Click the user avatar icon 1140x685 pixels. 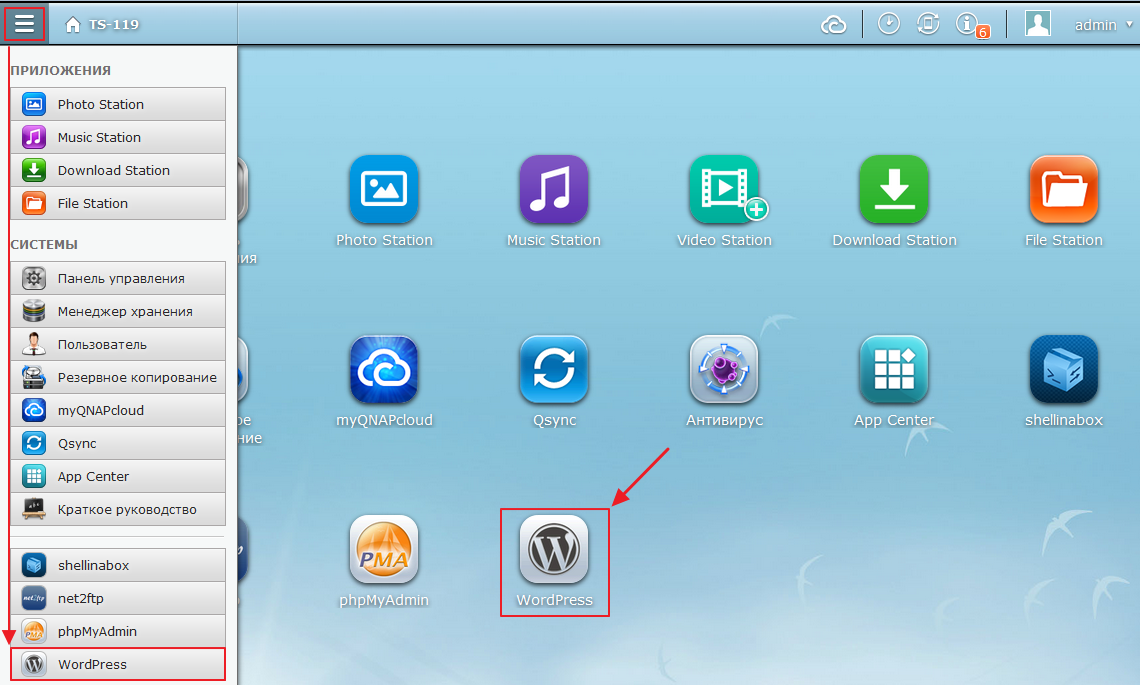click(1037, 24)
